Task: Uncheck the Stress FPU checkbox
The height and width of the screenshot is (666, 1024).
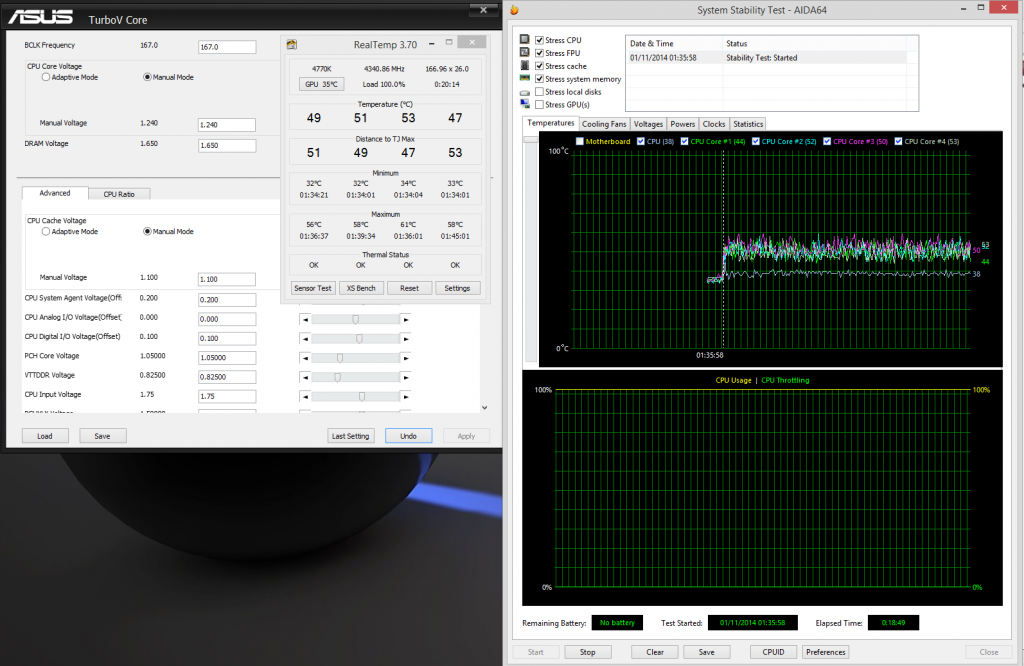Action: 540,53
